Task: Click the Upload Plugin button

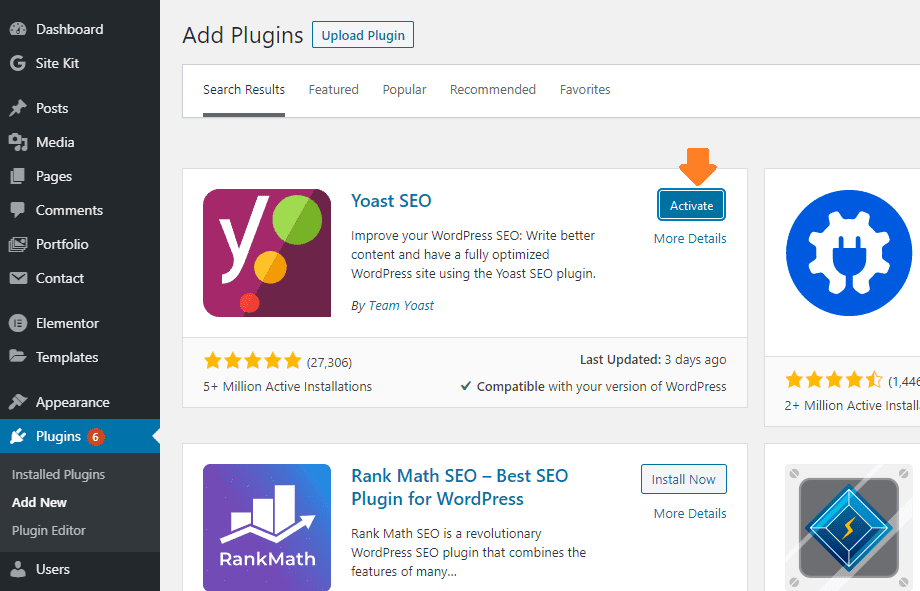Action: (362, 35)
